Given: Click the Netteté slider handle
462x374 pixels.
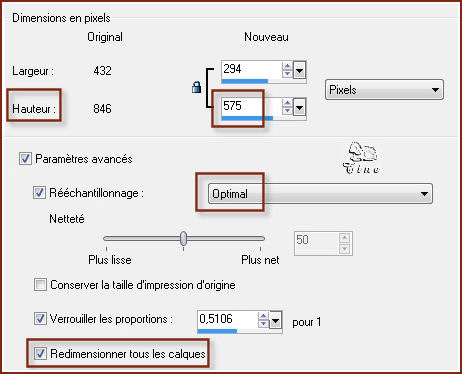Looking at the screenshot, I should click(183, 238).
